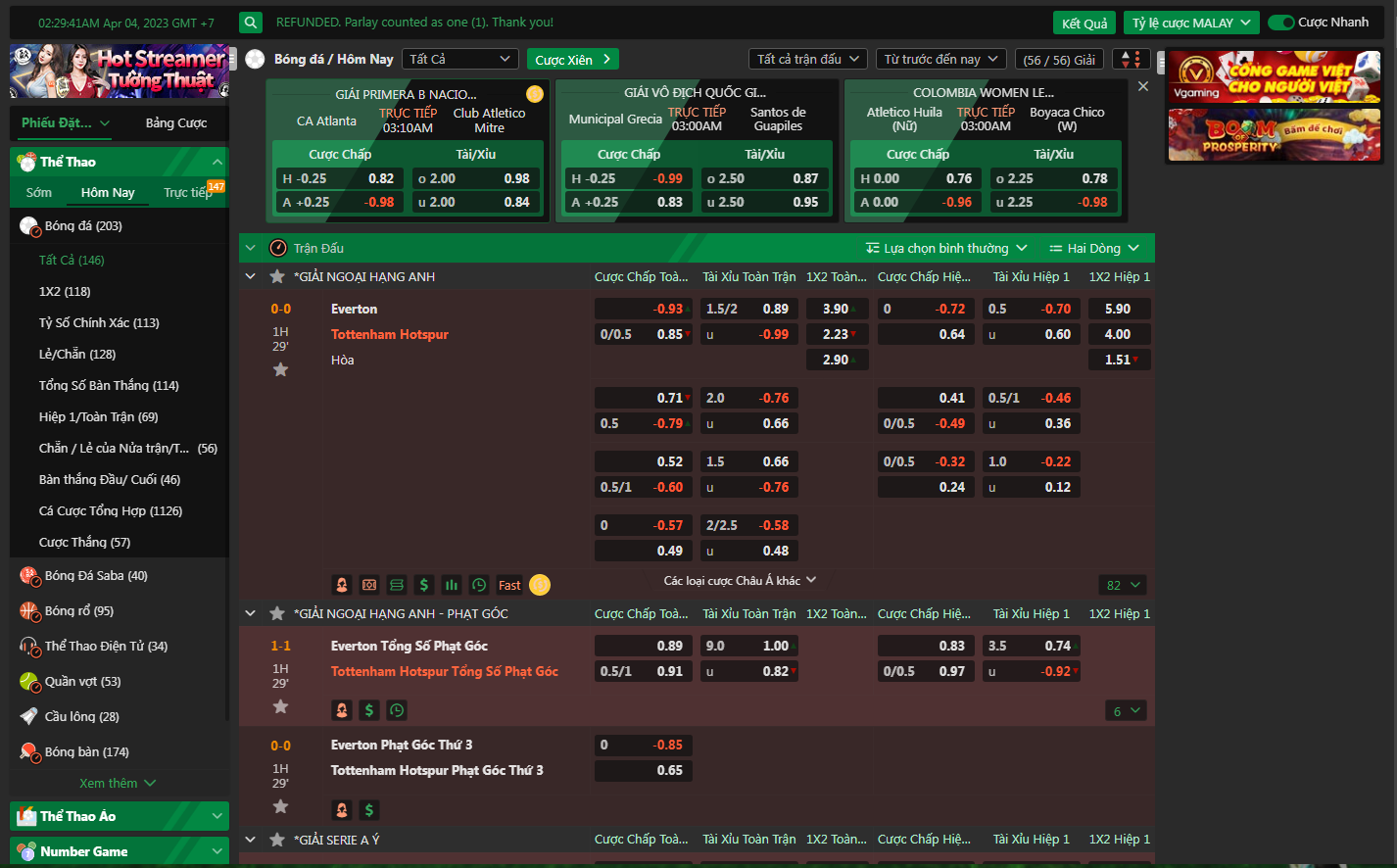Expand Xem thêm sports list
This screenshot has height=868, width=1397.
(118, 783)
